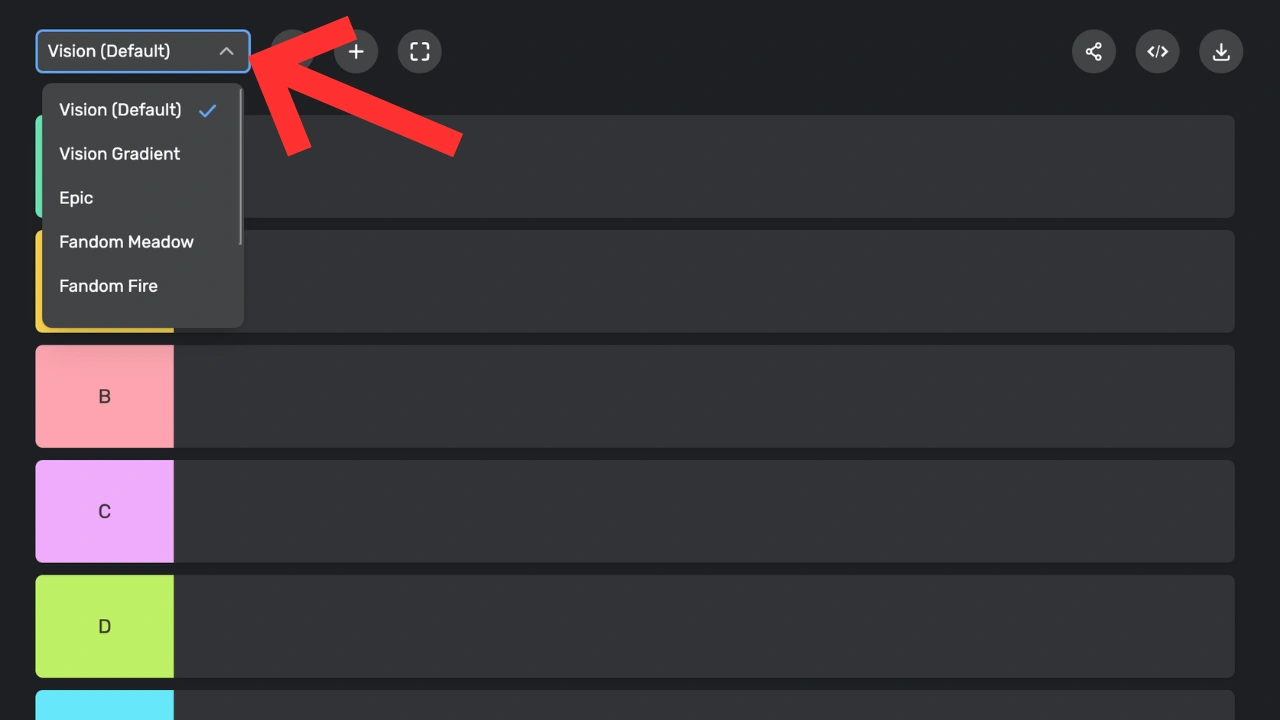Click the dropdown chevron arrow
Viewport: 1280px width, 720px height.
click(226, 51)
